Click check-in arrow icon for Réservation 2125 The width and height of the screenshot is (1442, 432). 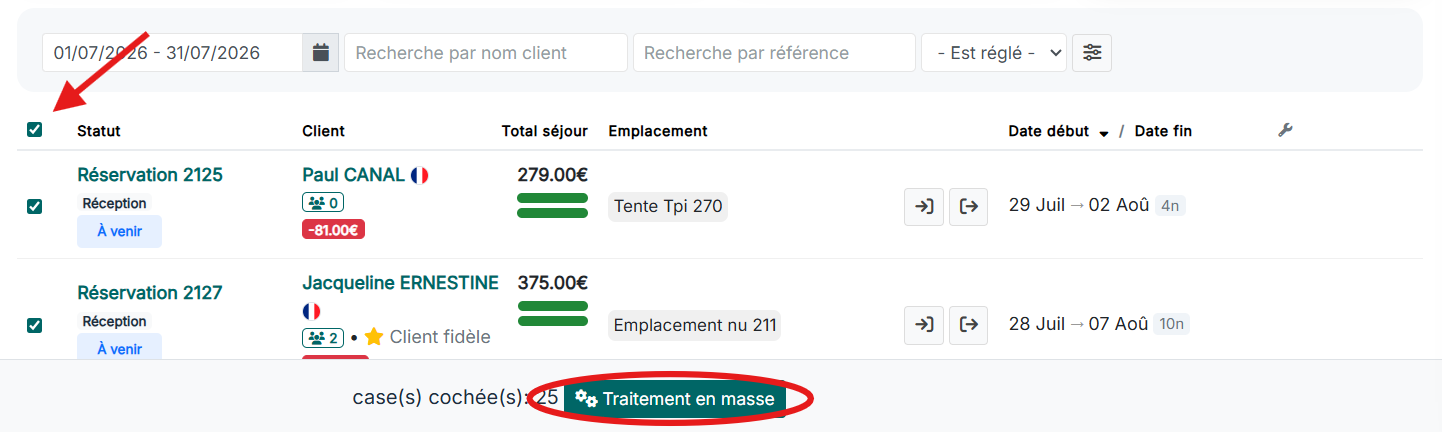click(x=924, y=207)
